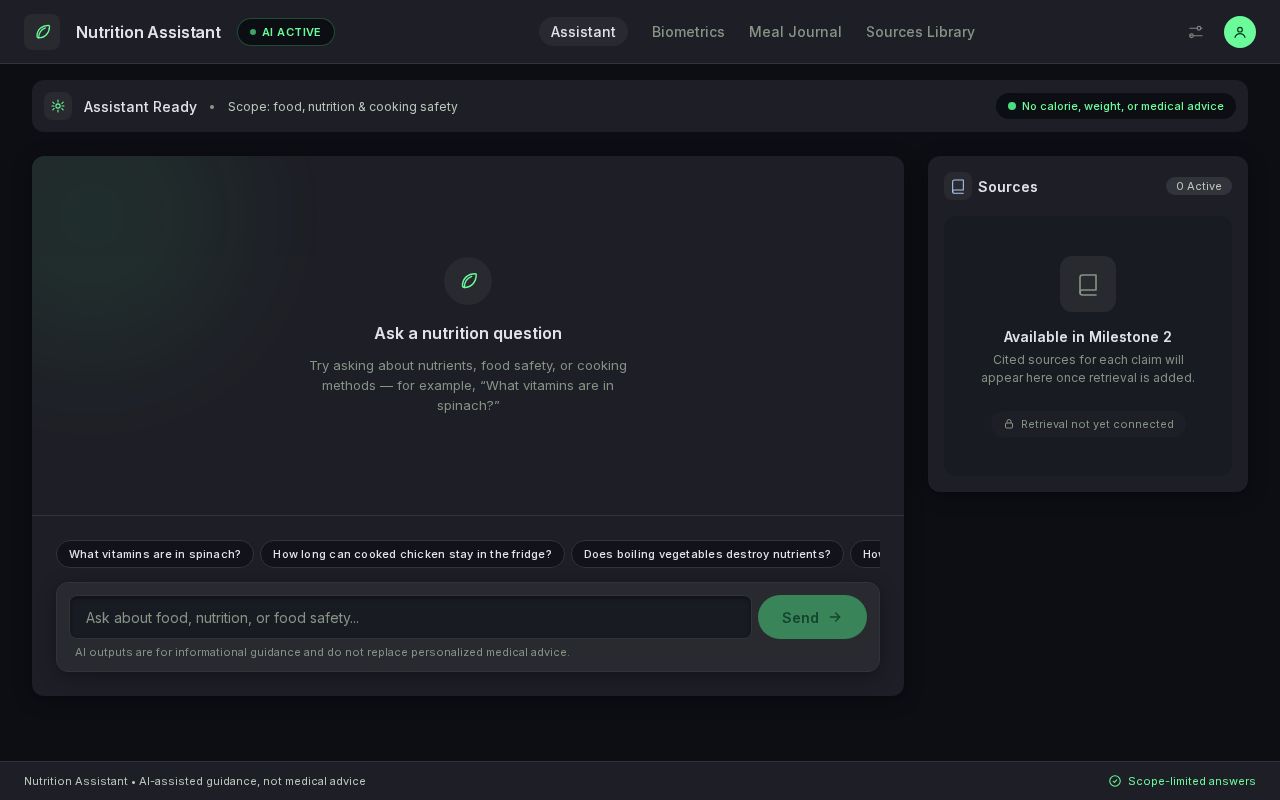Click the AI ACTIVE status badge
This screenshot has width=1280, height=800.
pyautogui.click(x=286, y=32)
